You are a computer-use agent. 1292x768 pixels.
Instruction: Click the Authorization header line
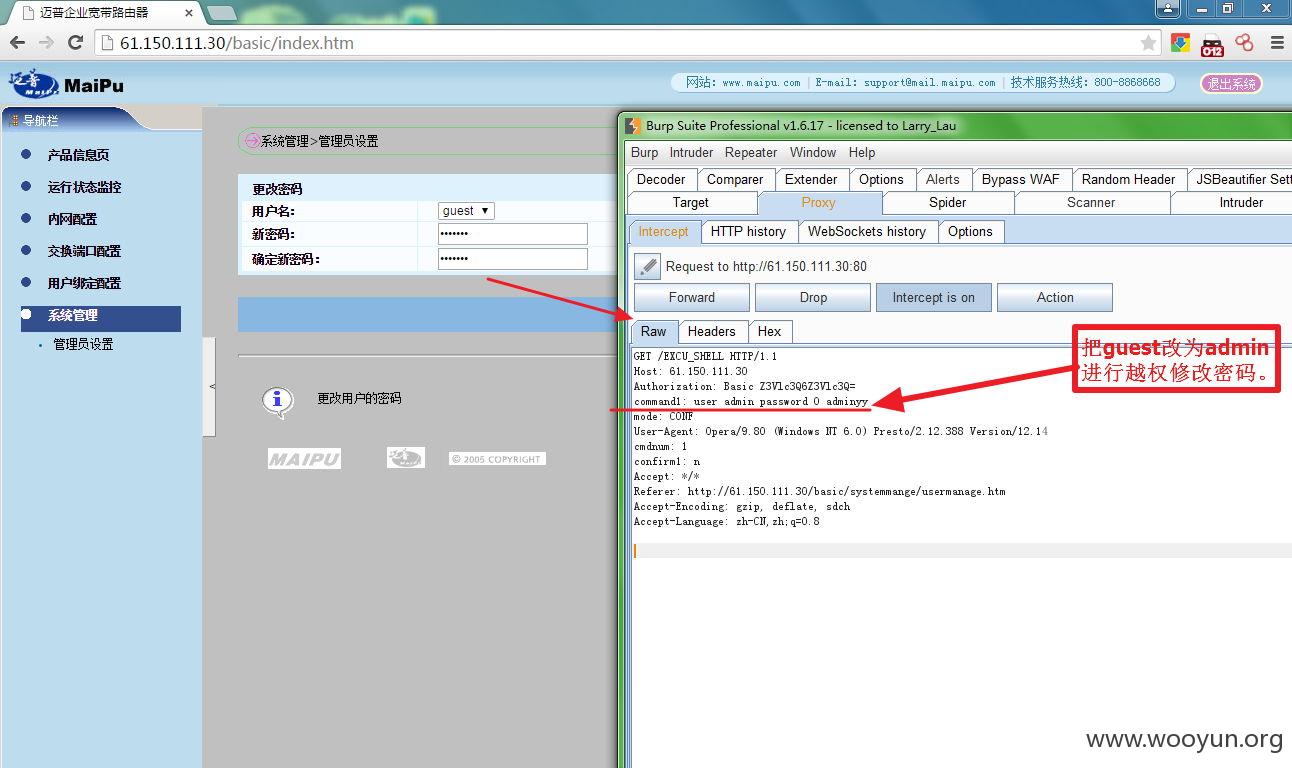click(744, 387)
